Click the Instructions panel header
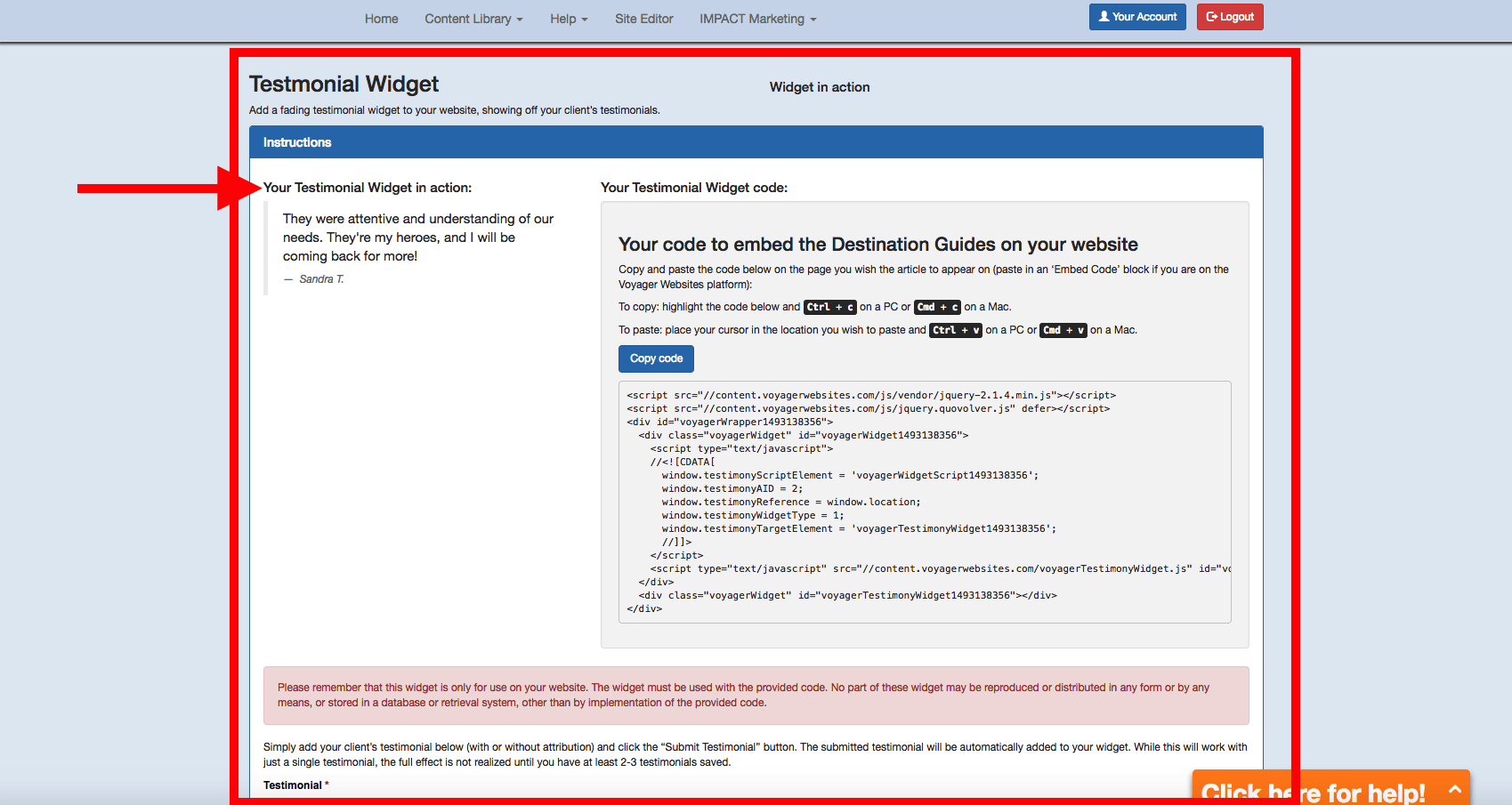 (x=756, y=142)
